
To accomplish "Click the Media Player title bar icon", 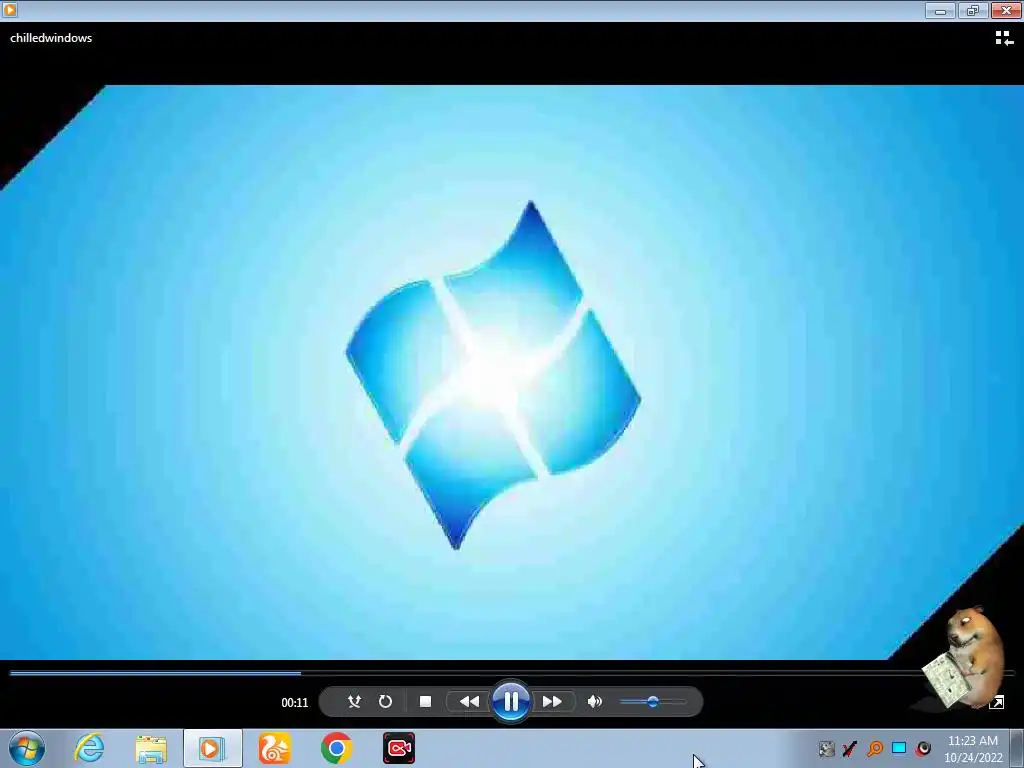I will click(9, 10).
